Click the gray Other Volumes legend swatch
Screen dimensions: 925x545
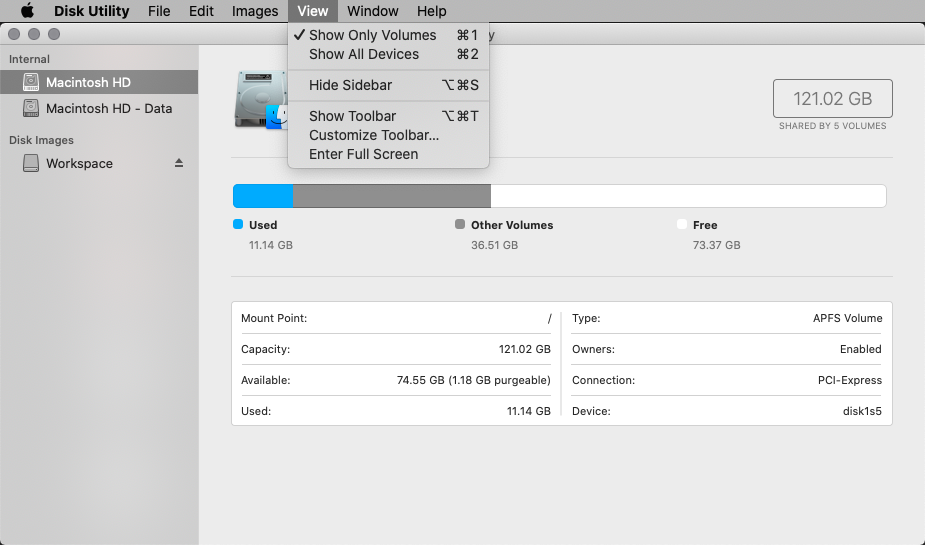(460, 224)
